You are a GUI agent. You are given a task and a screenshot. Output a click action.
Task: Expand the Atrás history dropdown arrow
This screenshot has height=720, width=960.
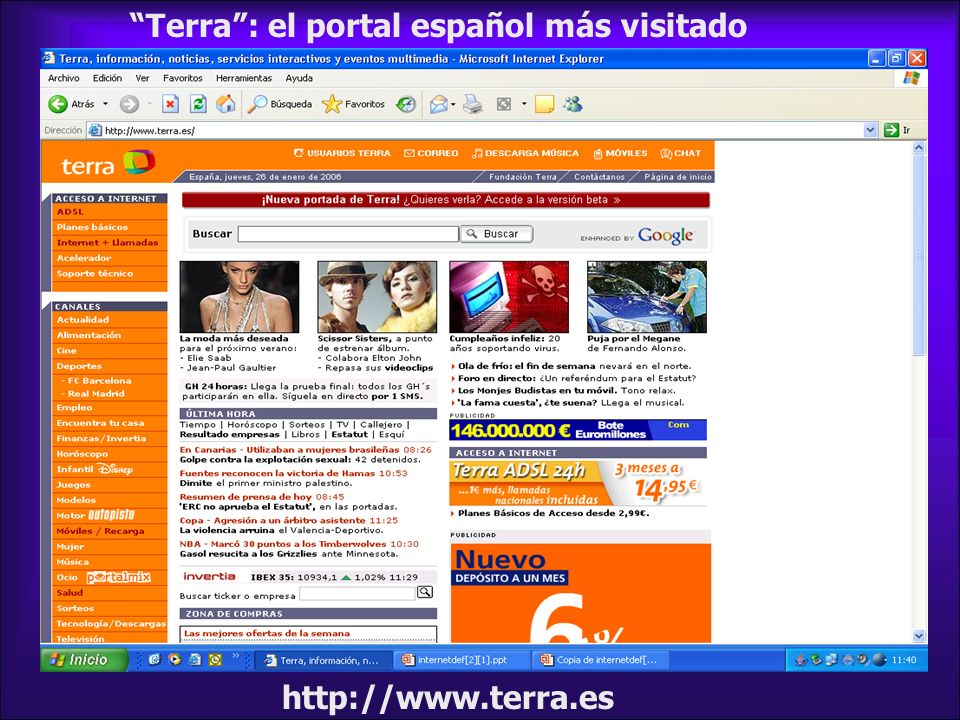(105, 104)
